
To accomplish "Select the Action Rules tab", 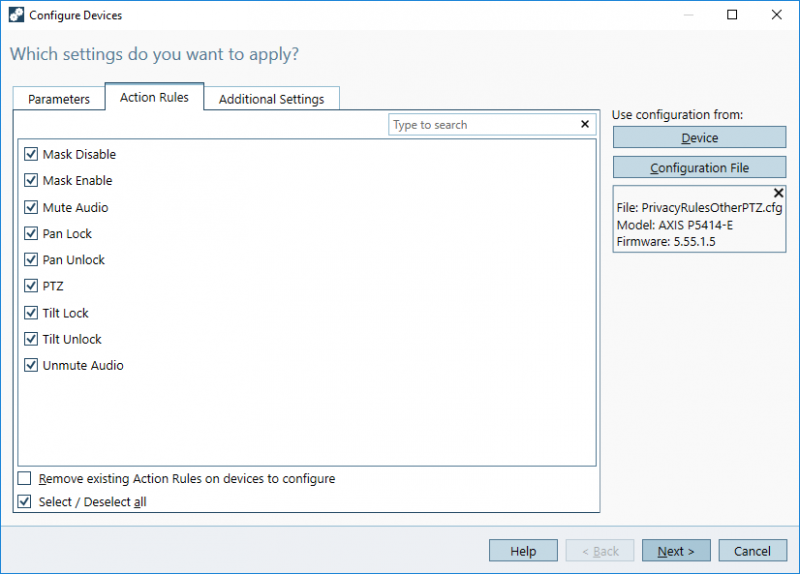I will 154,97.
